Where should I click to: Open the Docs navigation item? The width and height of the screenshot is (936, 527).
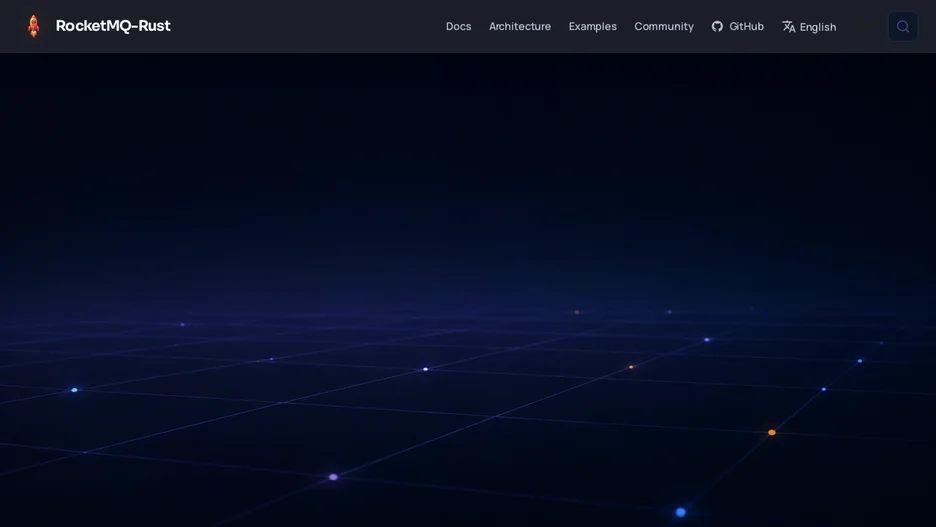458,26
